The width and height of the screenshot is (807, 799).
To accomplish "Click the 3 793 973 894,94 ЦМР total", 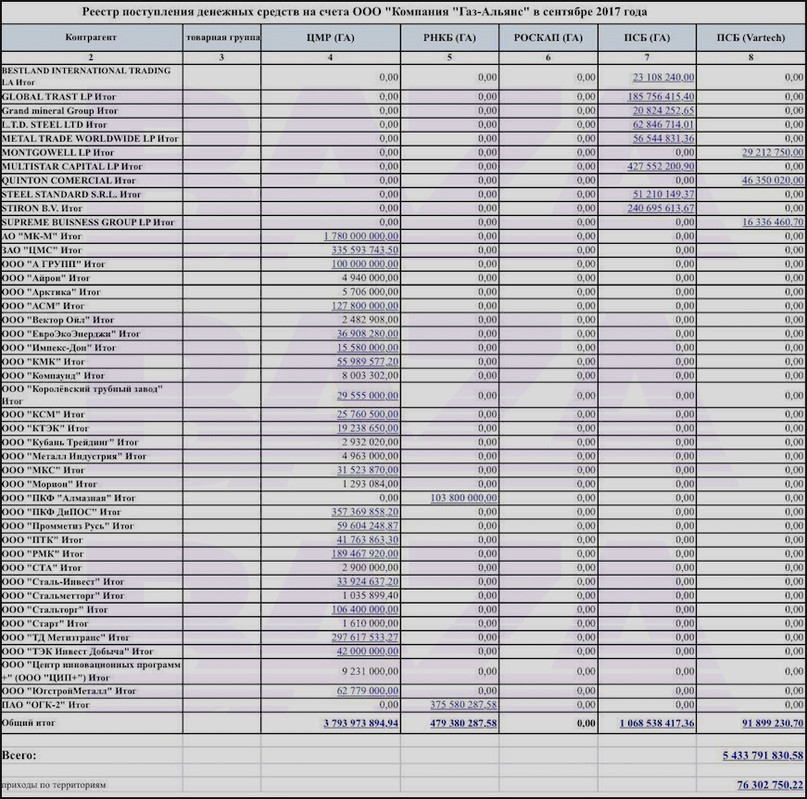I will 361,723.
